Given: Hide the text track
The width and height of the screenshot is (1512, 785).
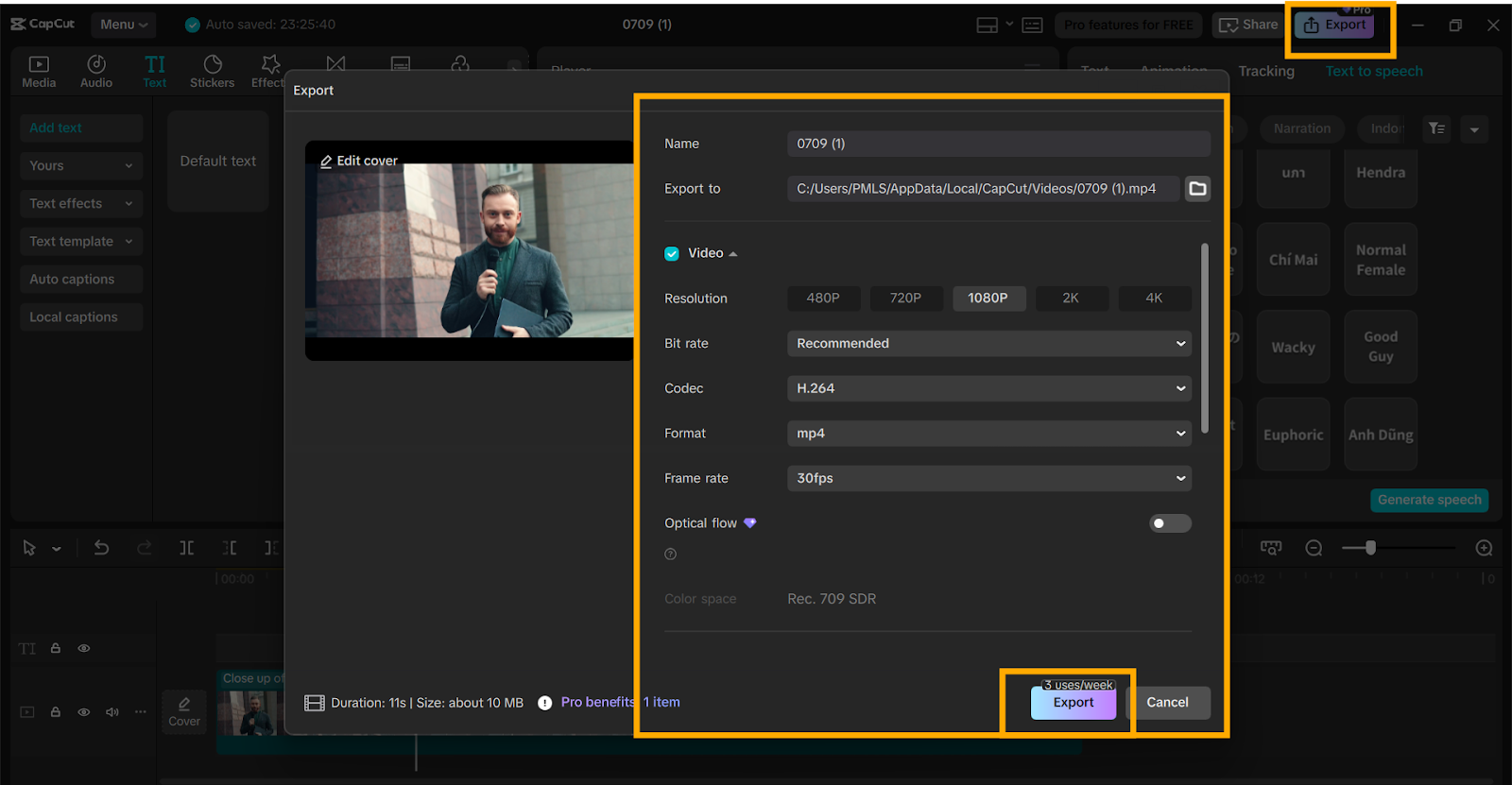Looking at the screenshot, I should 84,648.
